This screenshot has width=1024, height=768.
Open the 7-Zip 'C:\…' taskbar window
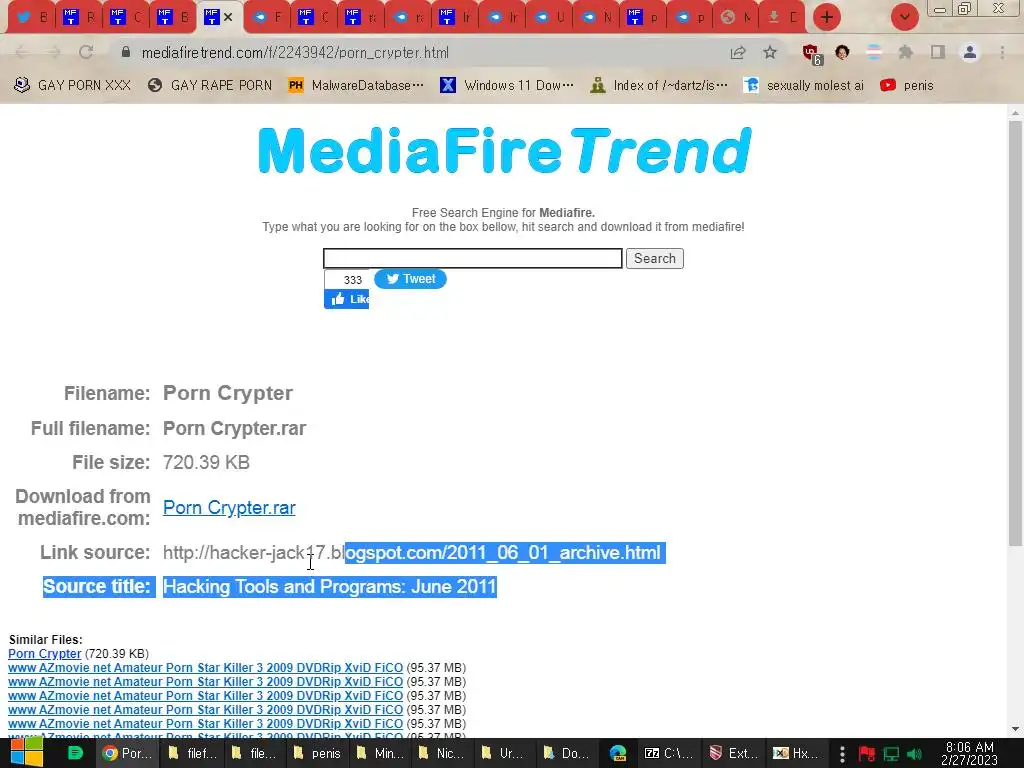pos(669,754)
